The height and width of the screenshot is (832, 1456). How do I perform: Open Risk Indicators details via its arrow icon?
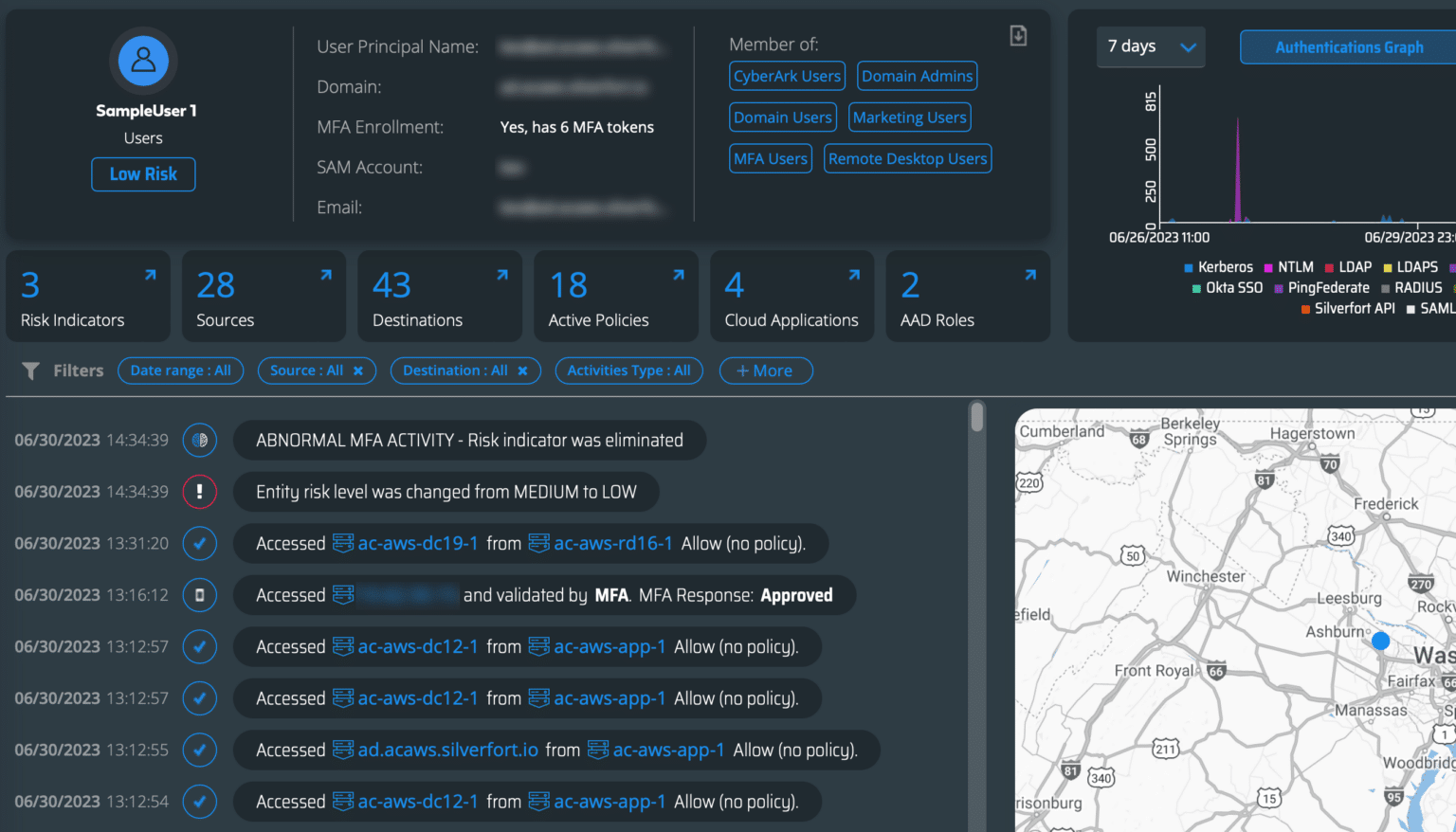click(150, 275)
